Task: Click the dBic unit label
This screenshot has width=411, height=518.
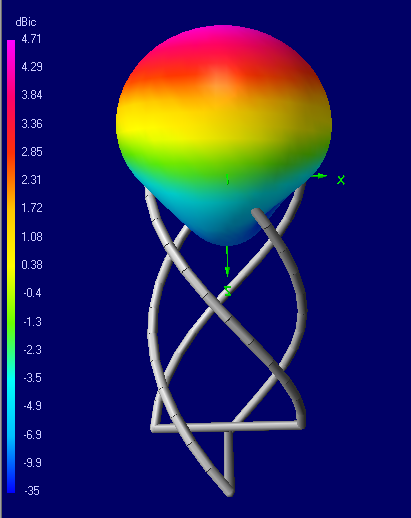Action: pos(26,22)
